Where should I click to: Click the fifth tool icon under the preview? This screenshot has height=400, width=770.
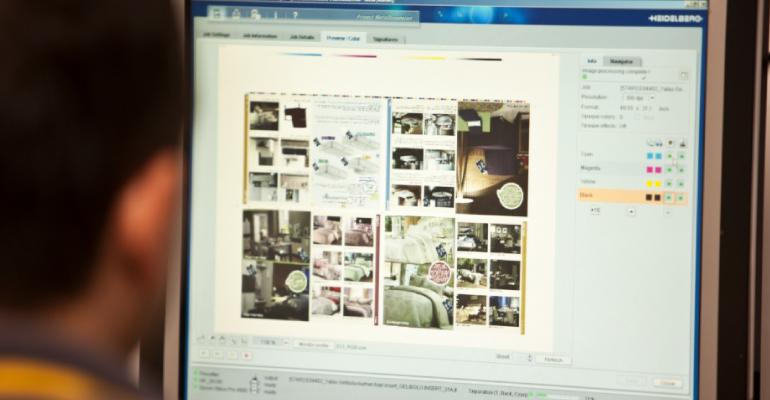pyautogui.click(x=244, y=340)
